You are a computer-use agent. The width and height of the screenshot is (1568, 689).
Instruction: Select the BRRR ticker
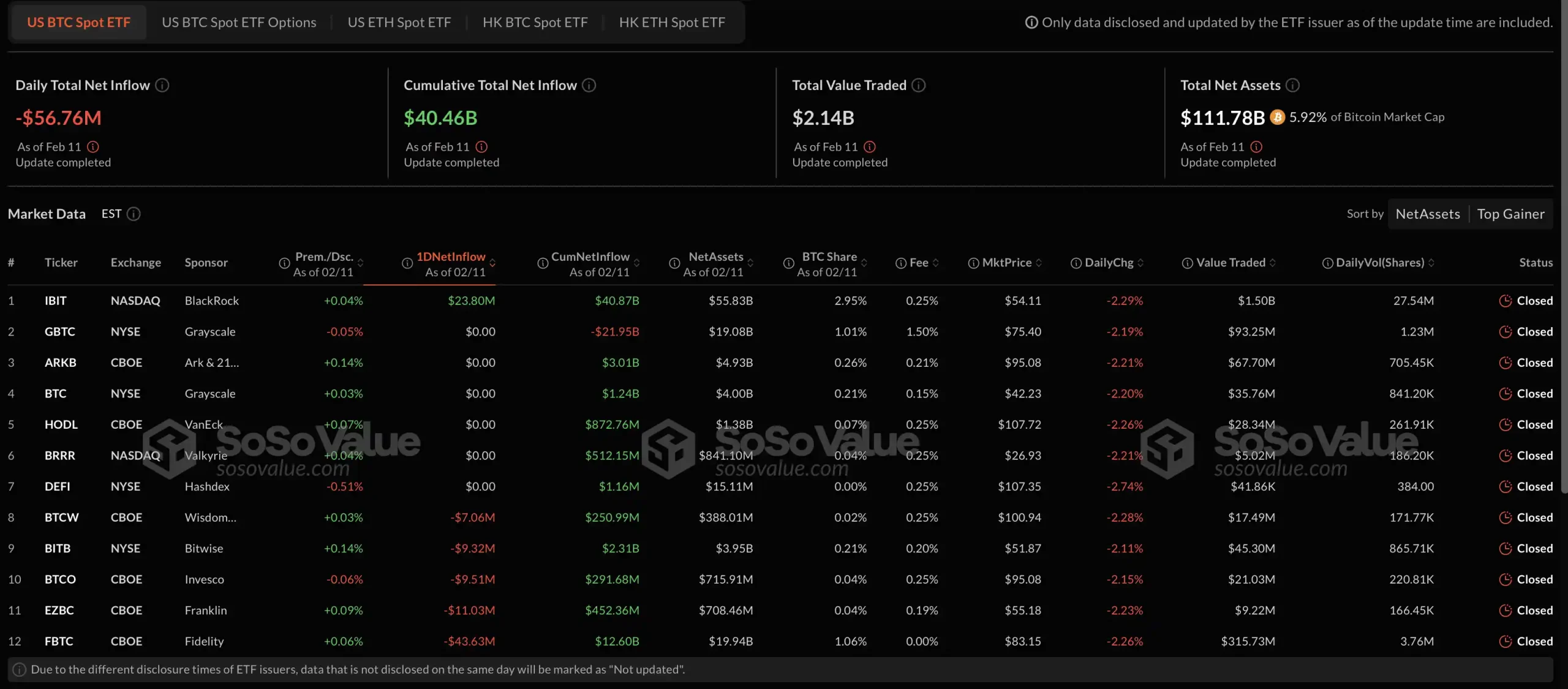[x=59, y=456]
